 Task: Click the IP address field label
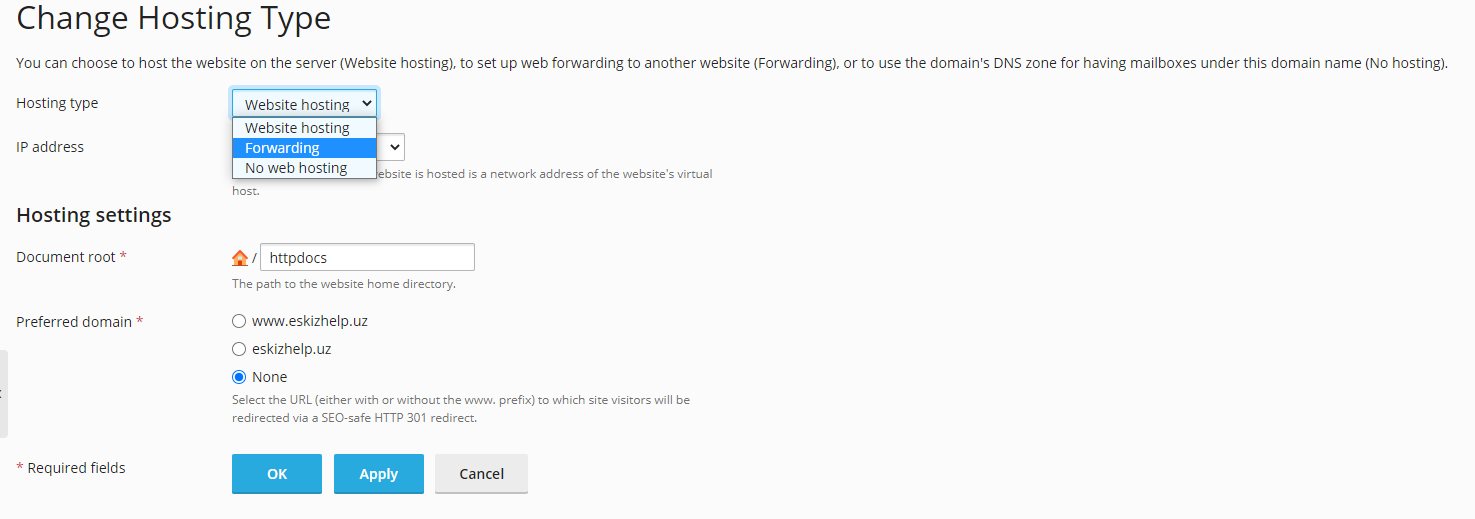tap(50, 147)
